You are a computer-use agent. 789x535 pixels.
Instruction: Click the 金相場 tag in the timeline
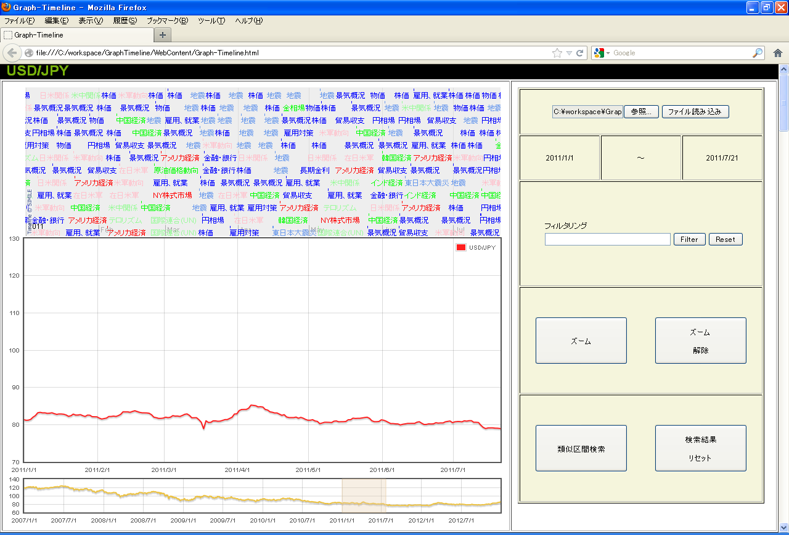click(294, 108)
